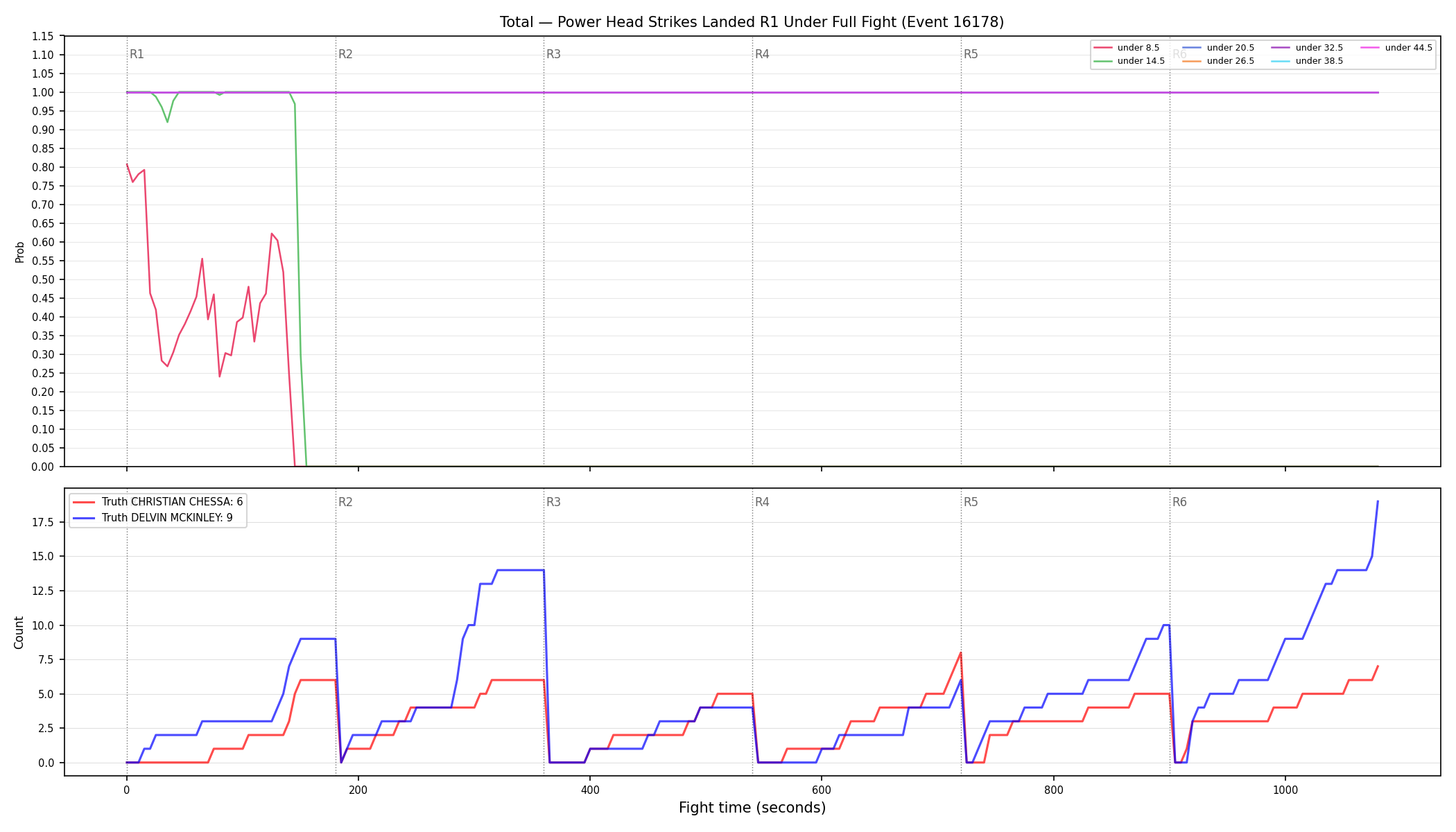Click the 0.80 tick on Prob axis
Image resolution: width=1456 pixels, height=832 pixels.
coord(43,167)
